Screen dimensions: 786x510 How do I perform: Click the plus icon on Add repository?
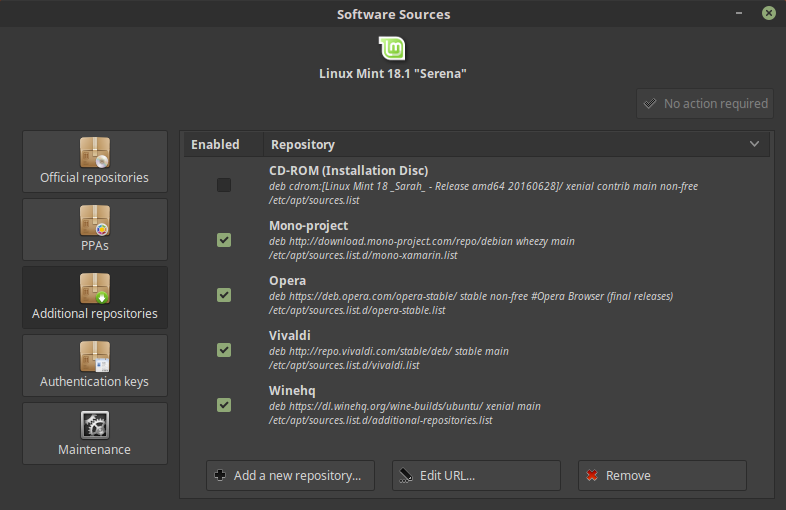coord(220,475)
